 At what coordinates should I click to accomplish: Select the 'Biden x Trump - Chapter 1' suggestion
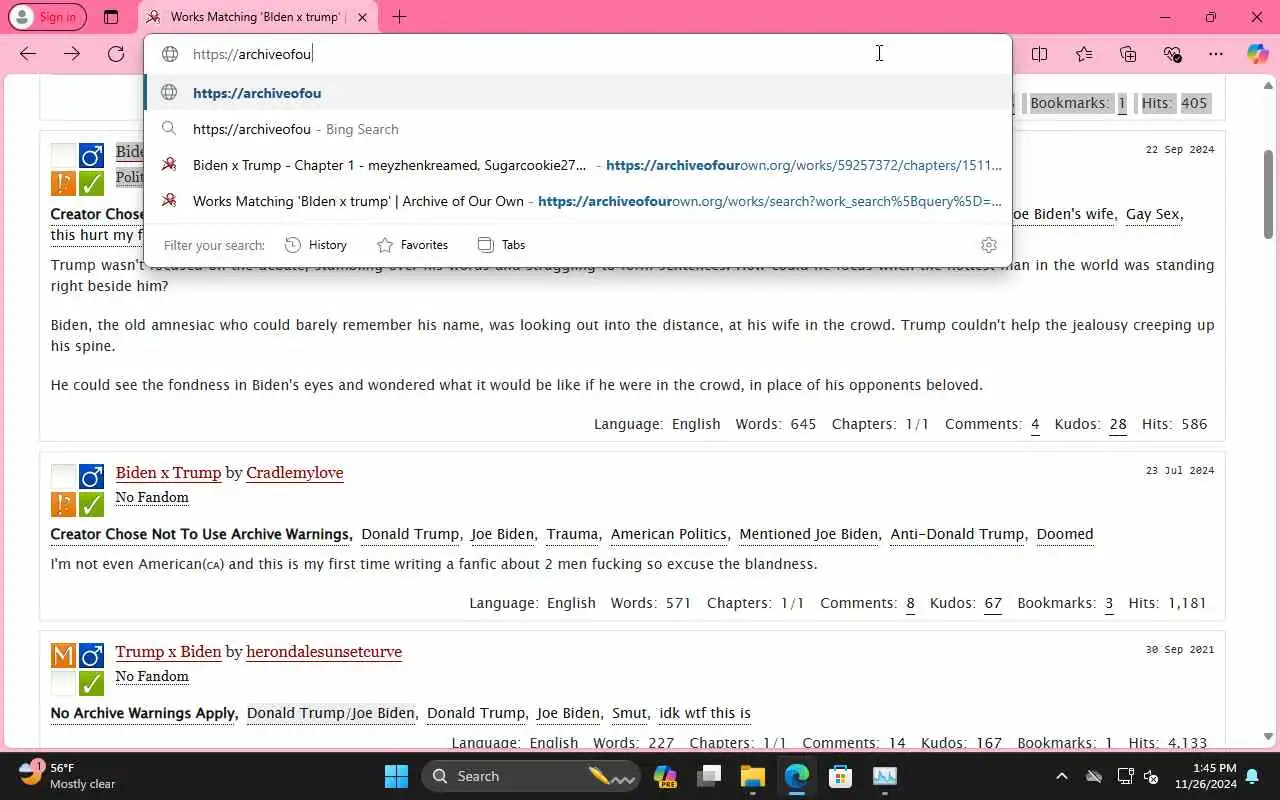click(578, 165)
